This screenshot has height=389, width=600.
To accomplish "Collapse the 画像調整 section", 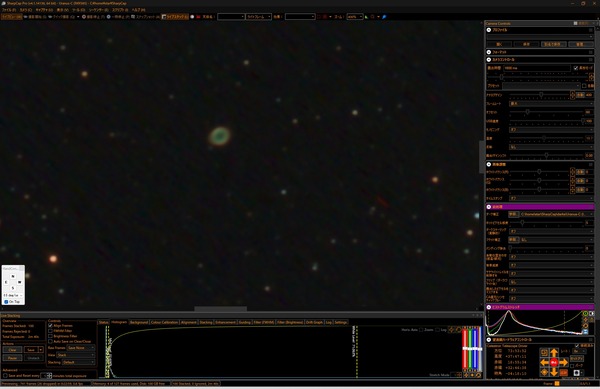I will point(489,164).
